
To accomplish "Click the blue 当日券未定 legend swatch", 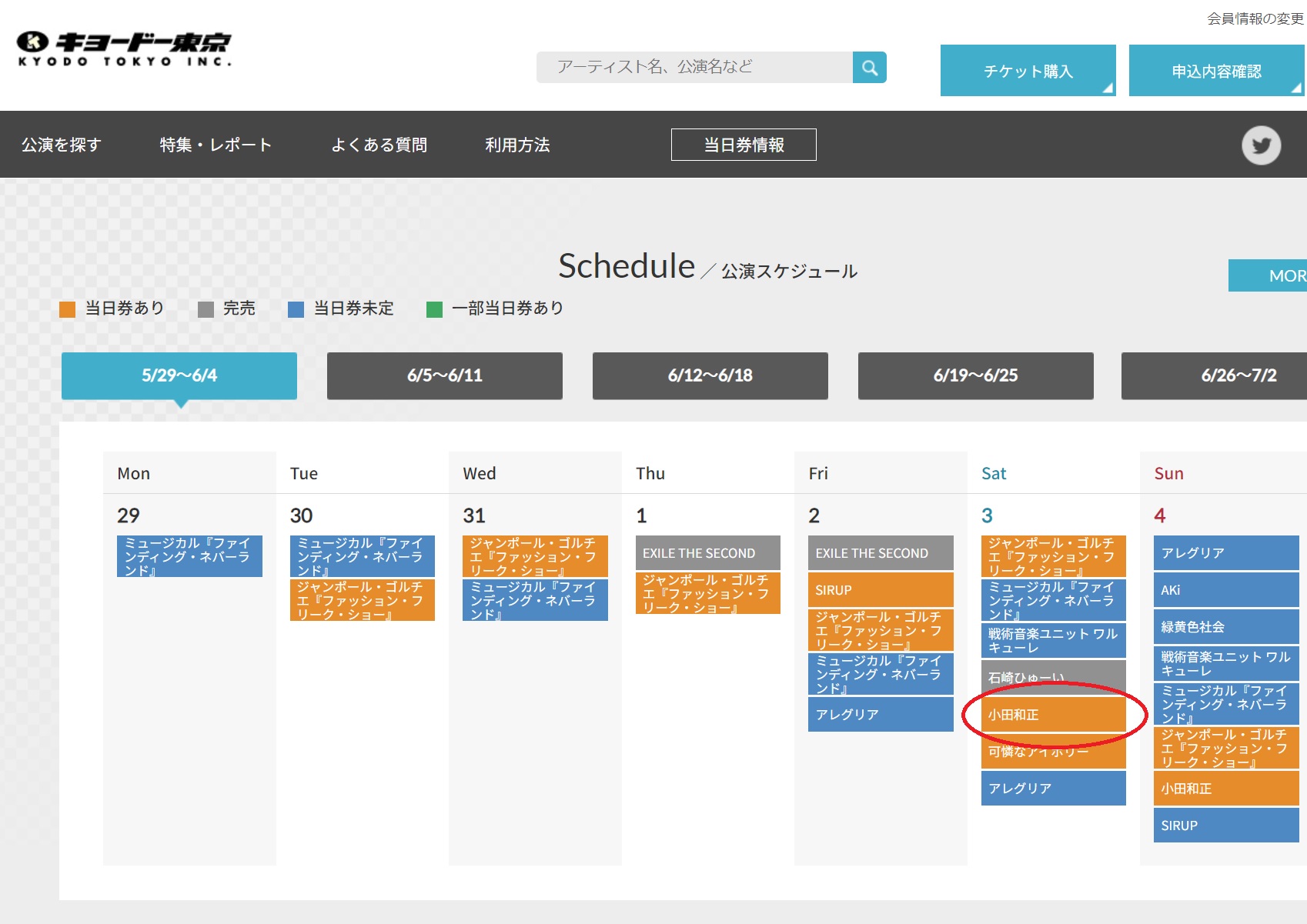I will [x=296, y=309].
